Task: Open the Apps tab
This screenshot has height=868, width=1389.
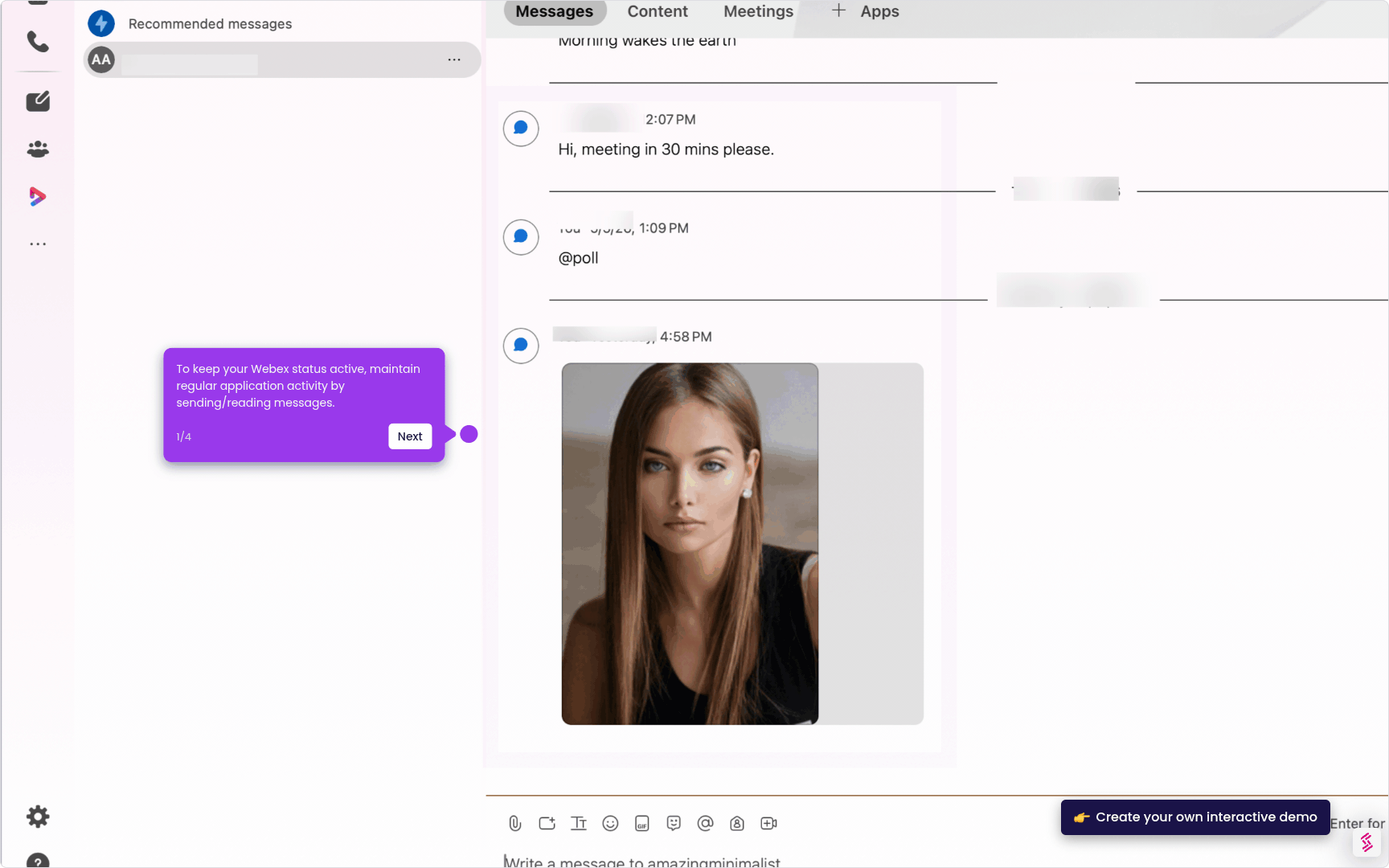Action: (x=879, y=11)
